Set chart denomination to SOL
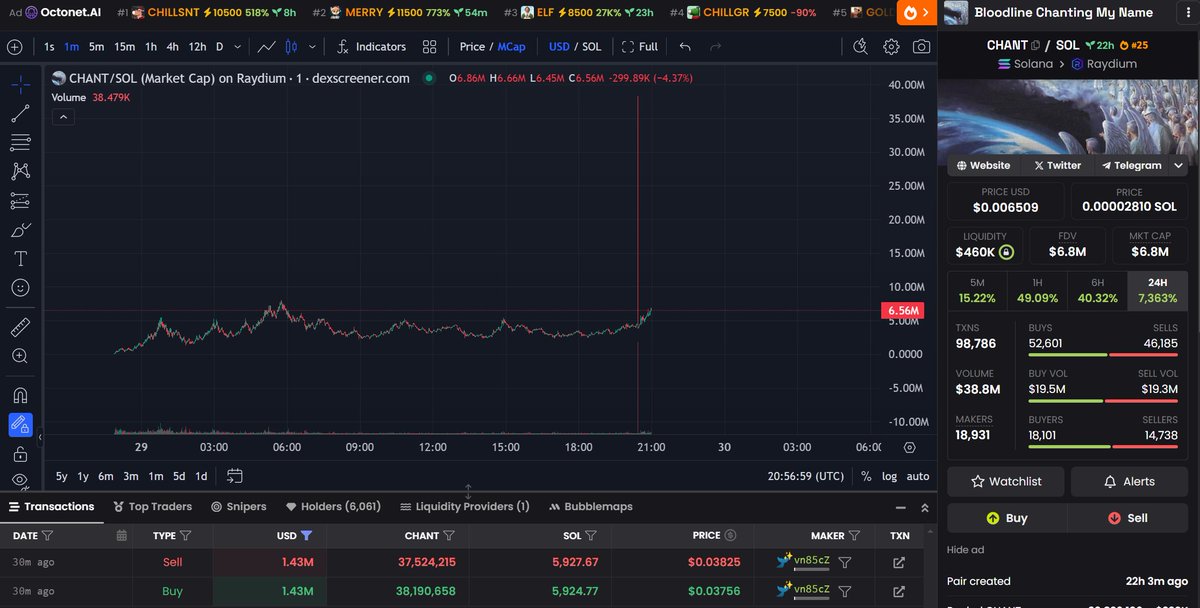The height and width of the screenshot is (608, 1200). pos(592,47)
